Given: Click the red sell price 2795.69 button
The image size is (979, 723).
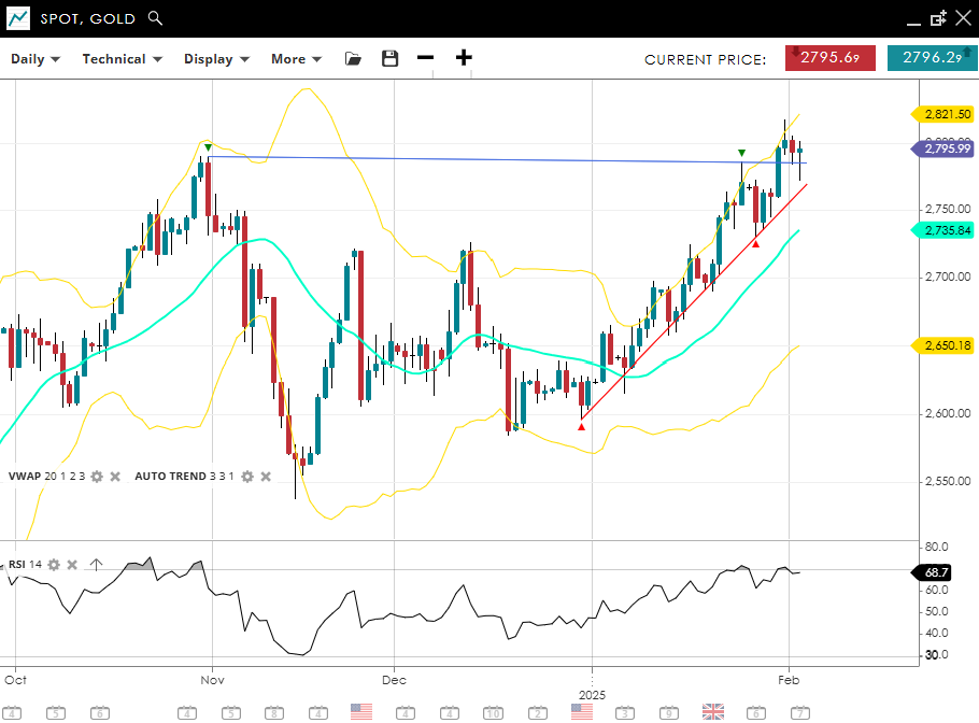Looking at the screenshot, I should pyautogui.click(x=830, y=58).
